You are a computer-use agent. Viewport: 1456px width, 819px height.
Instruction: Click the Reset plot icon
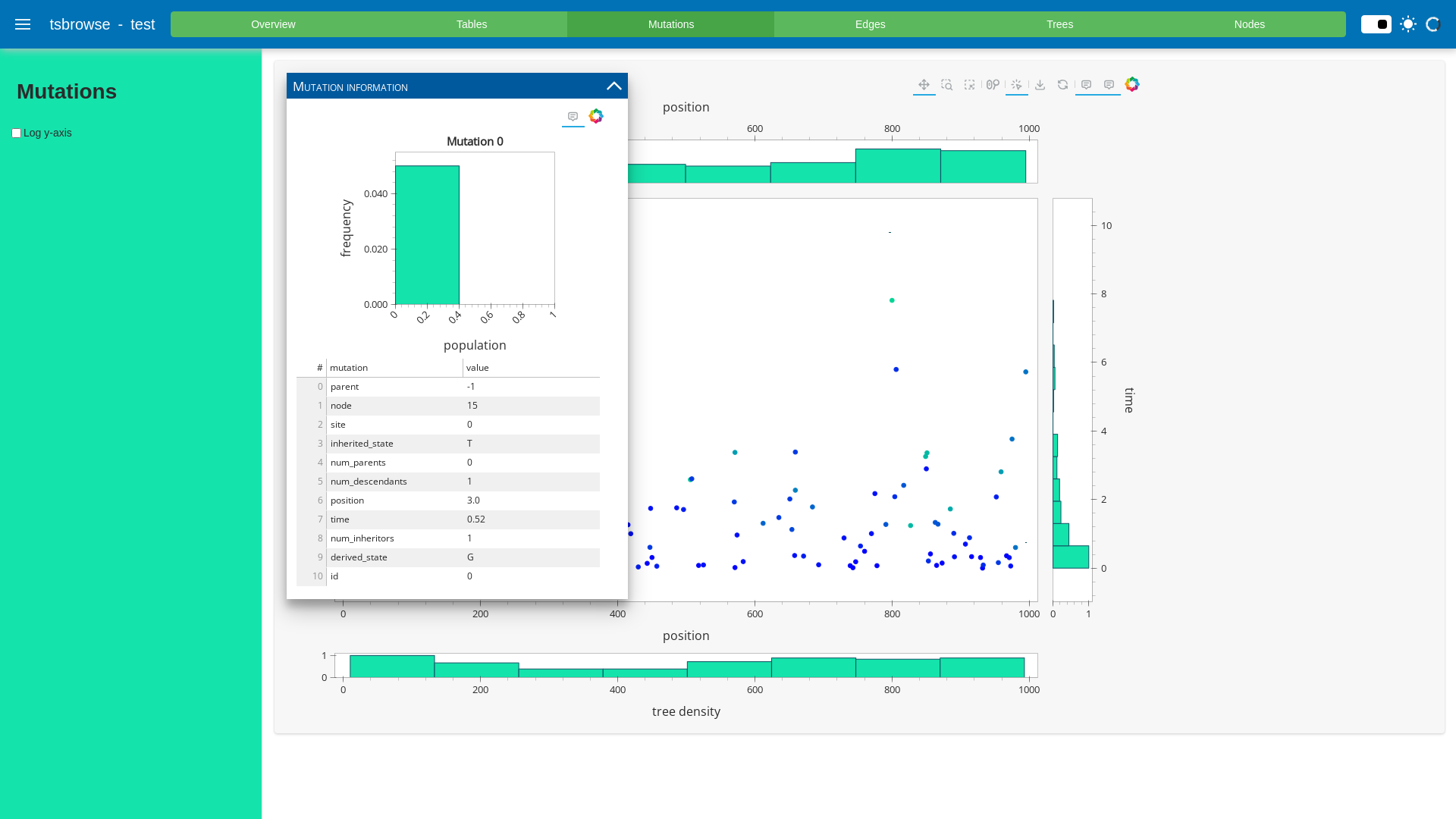pos(1062,85)
